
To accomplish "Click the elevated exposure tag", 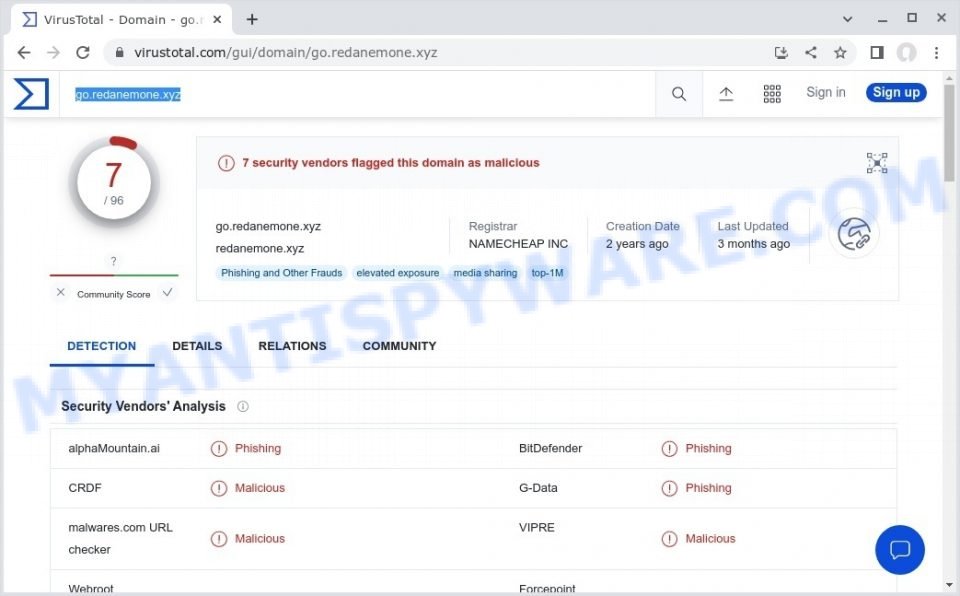I will [398, 273].
